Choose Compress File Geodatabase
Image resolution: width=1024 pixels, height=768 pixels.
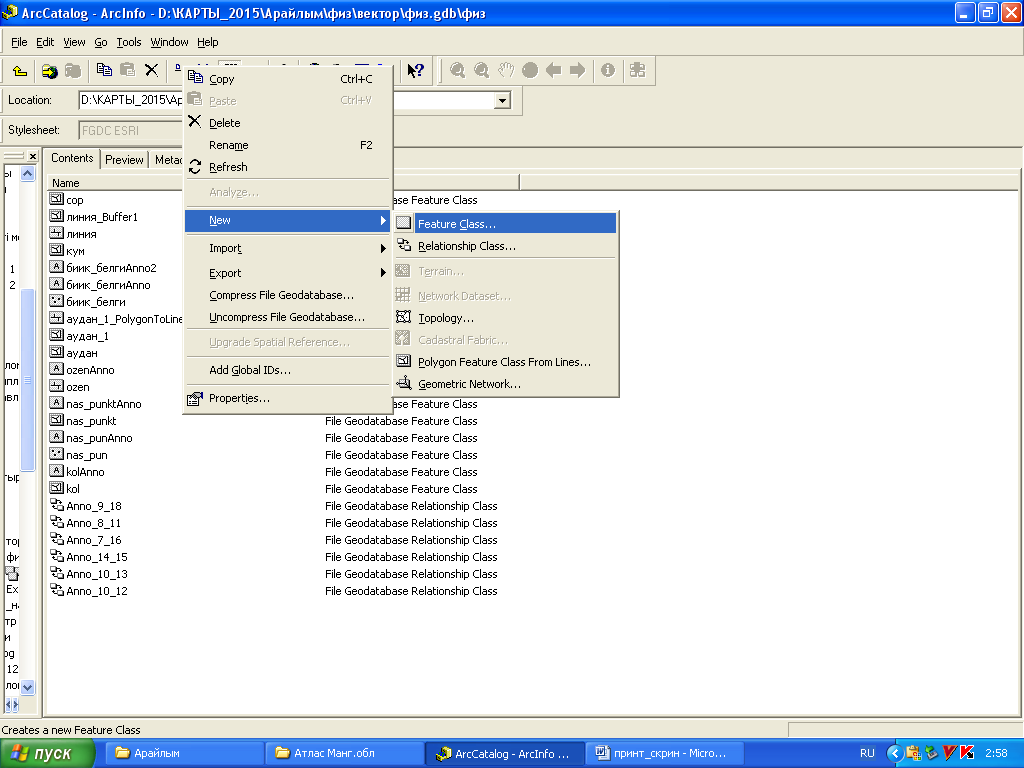click(x=287, y=295)
